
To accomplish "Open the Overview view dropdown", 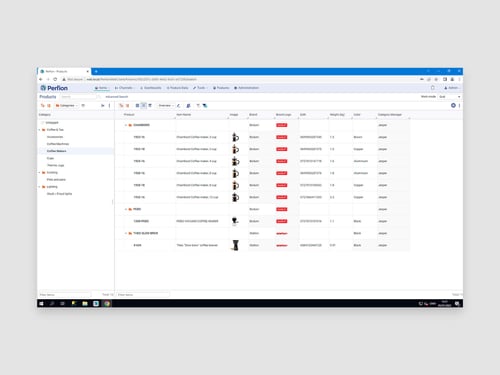I will pyautogui.click(x=166, y=106).
